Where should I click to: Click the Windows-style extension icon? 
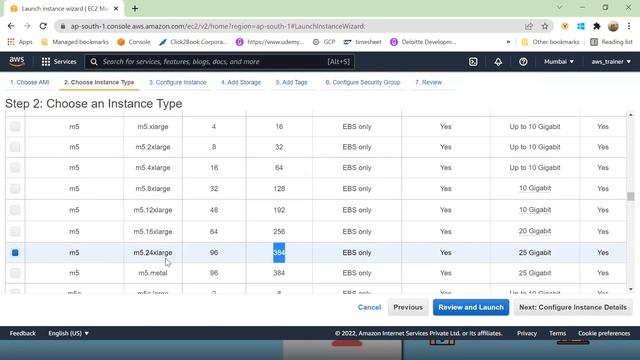(581, 26)
